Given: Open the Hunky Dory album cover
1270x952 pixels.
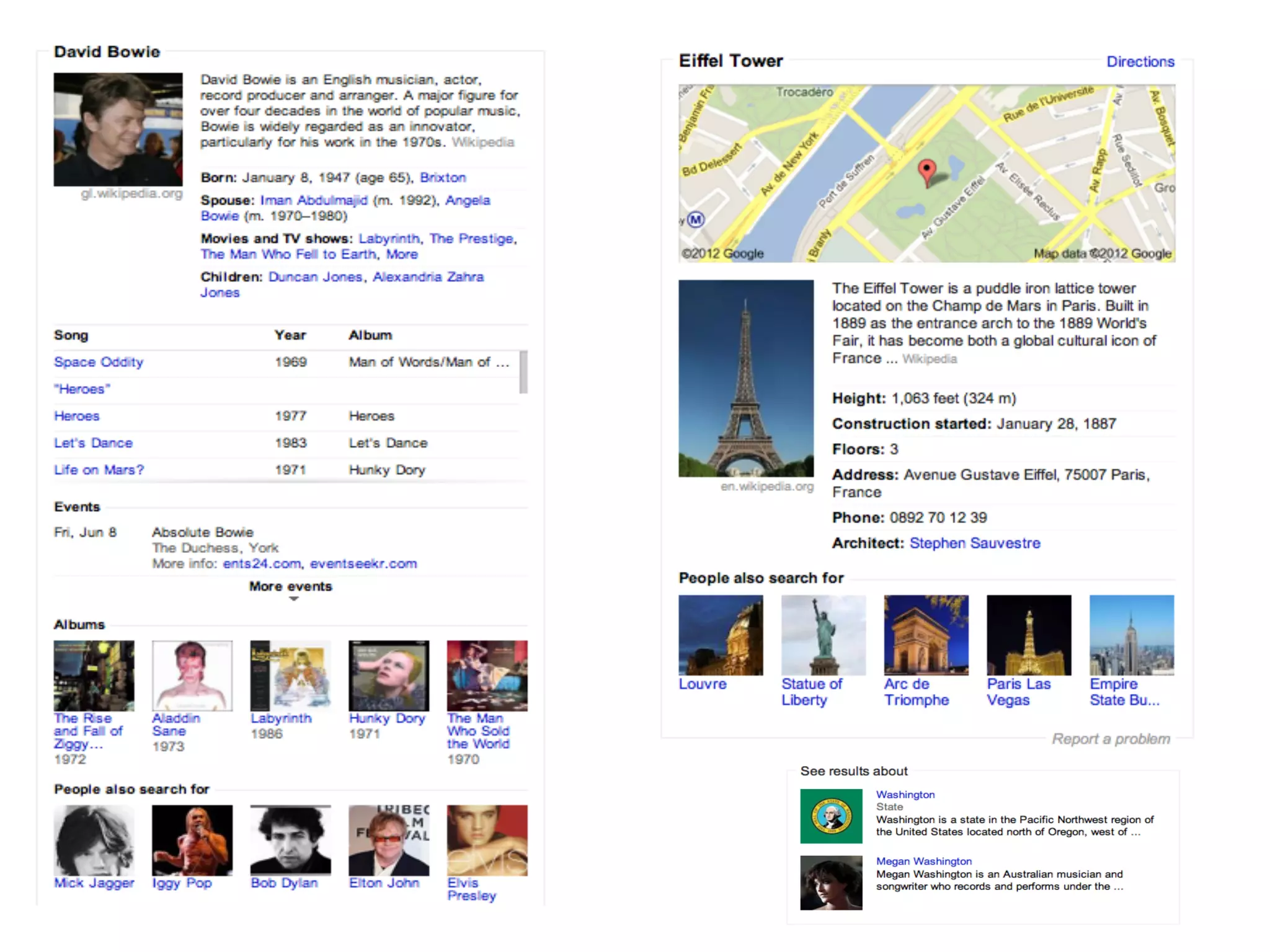Looking at the screenshot, I should click(x=389, y=676).
